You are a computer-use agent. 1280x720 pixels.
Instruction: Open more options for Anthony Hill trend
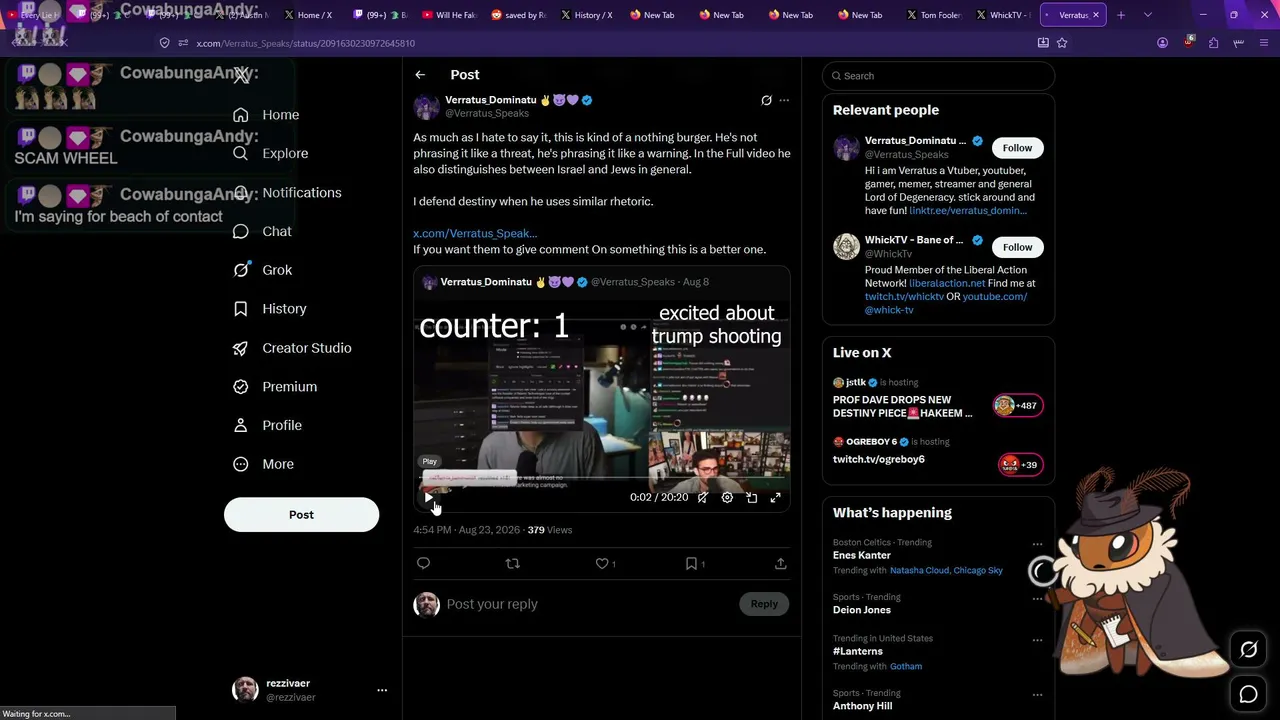click(x=1037, y=695)
